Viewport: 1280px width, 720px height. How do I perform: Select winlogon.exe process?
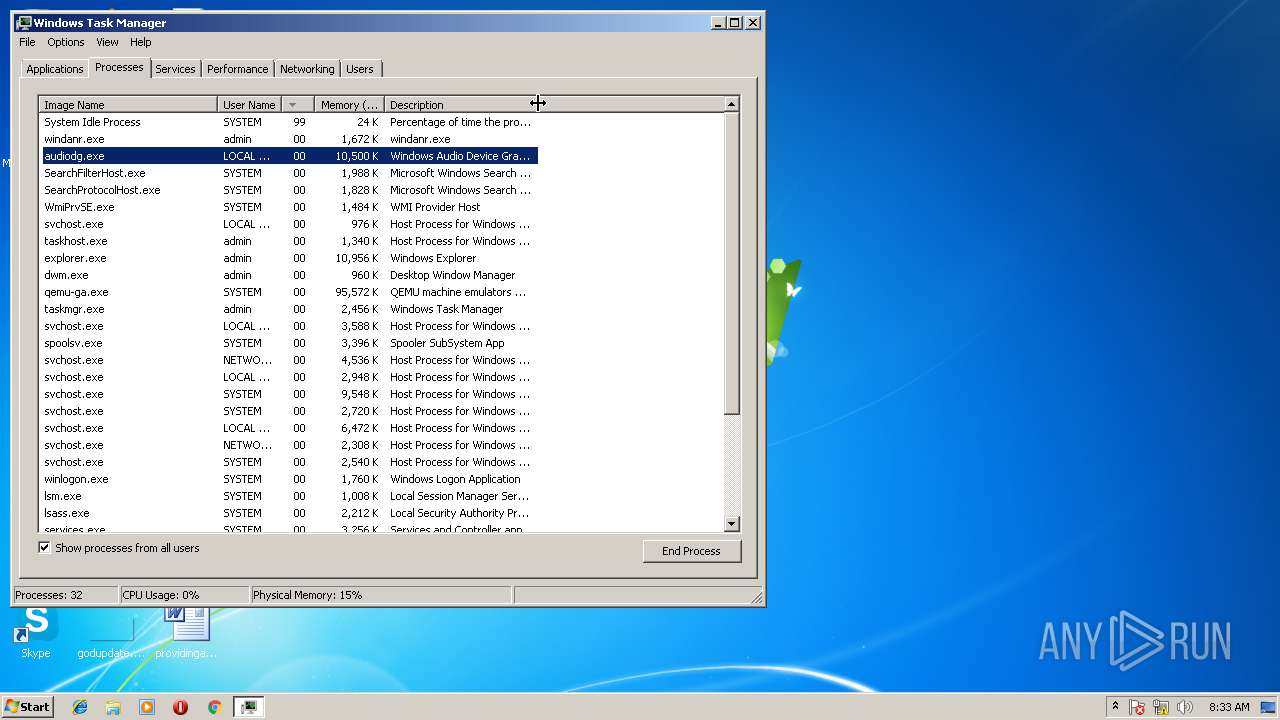click(290, 479)
